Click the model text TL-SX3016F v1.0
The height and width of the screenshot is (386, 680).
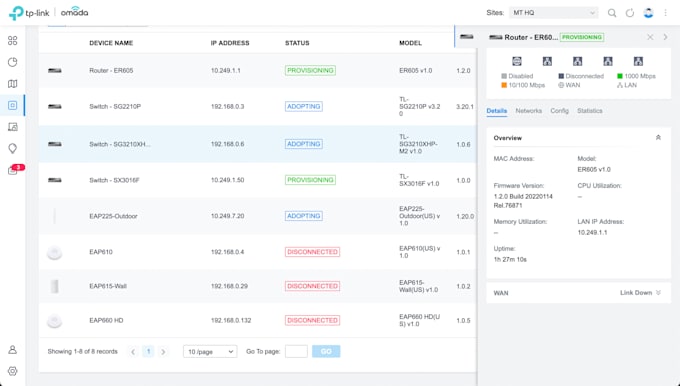[419, 180]
